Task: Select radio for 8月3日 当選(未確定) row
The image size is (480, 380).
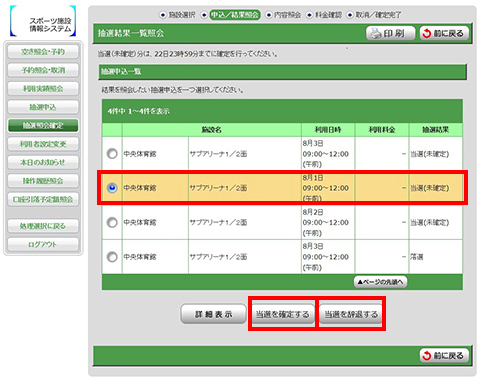Action: [x=112, y=154]
